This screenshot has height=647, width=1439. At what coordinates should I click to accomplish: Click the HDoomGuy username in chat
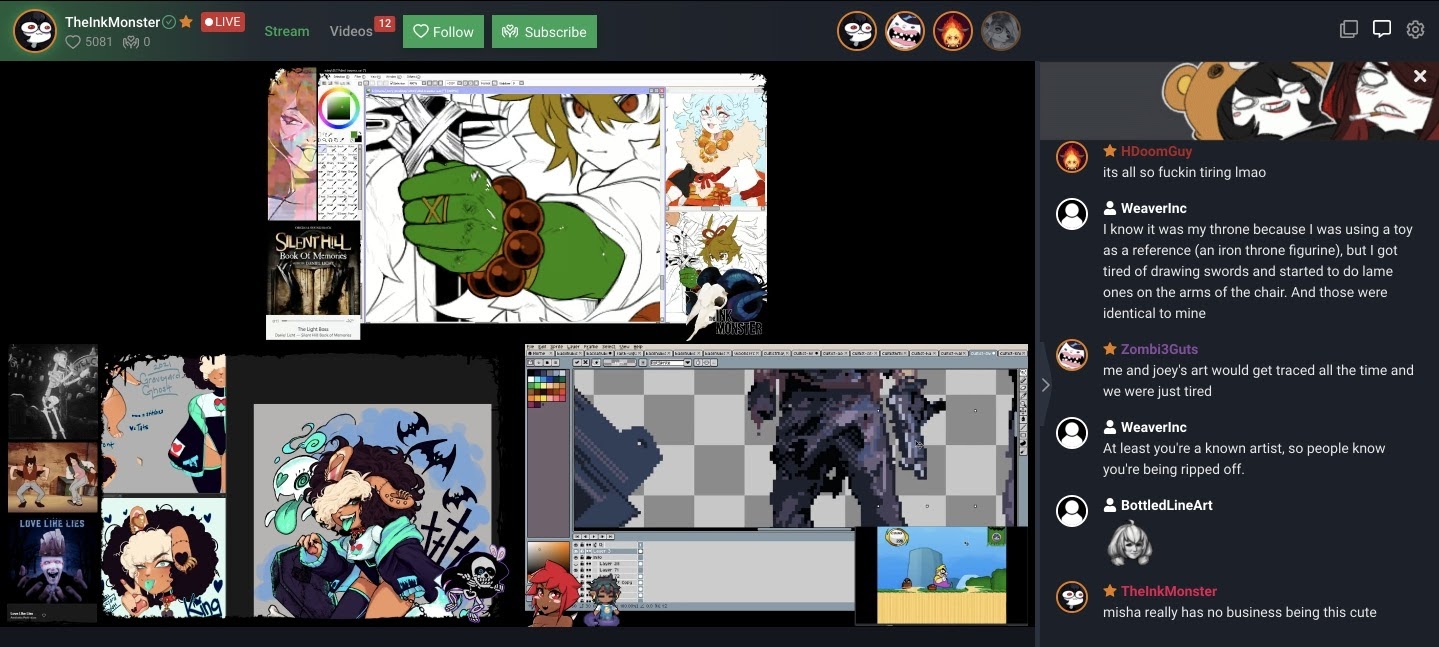click(x=1156, y=151)
